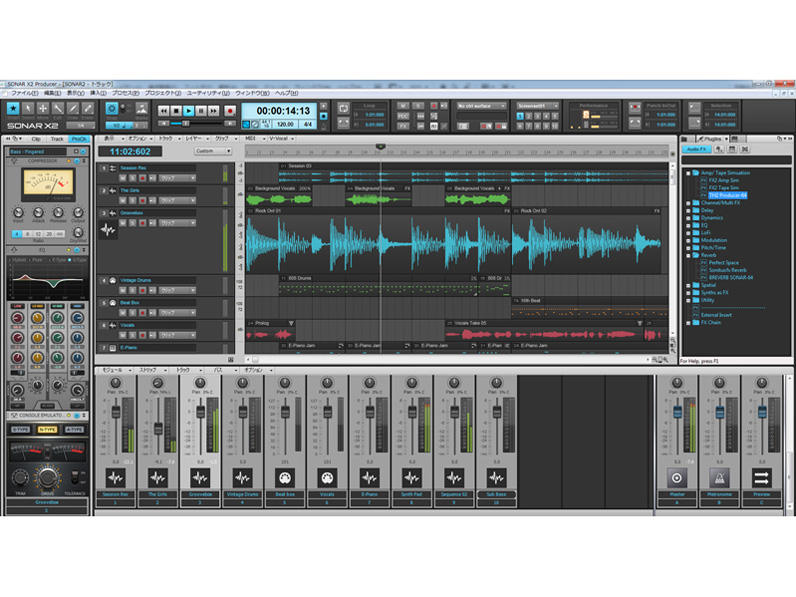Open the Custom track control dropdown
Screen dimensions: 796x597
(x=213, y=151)
